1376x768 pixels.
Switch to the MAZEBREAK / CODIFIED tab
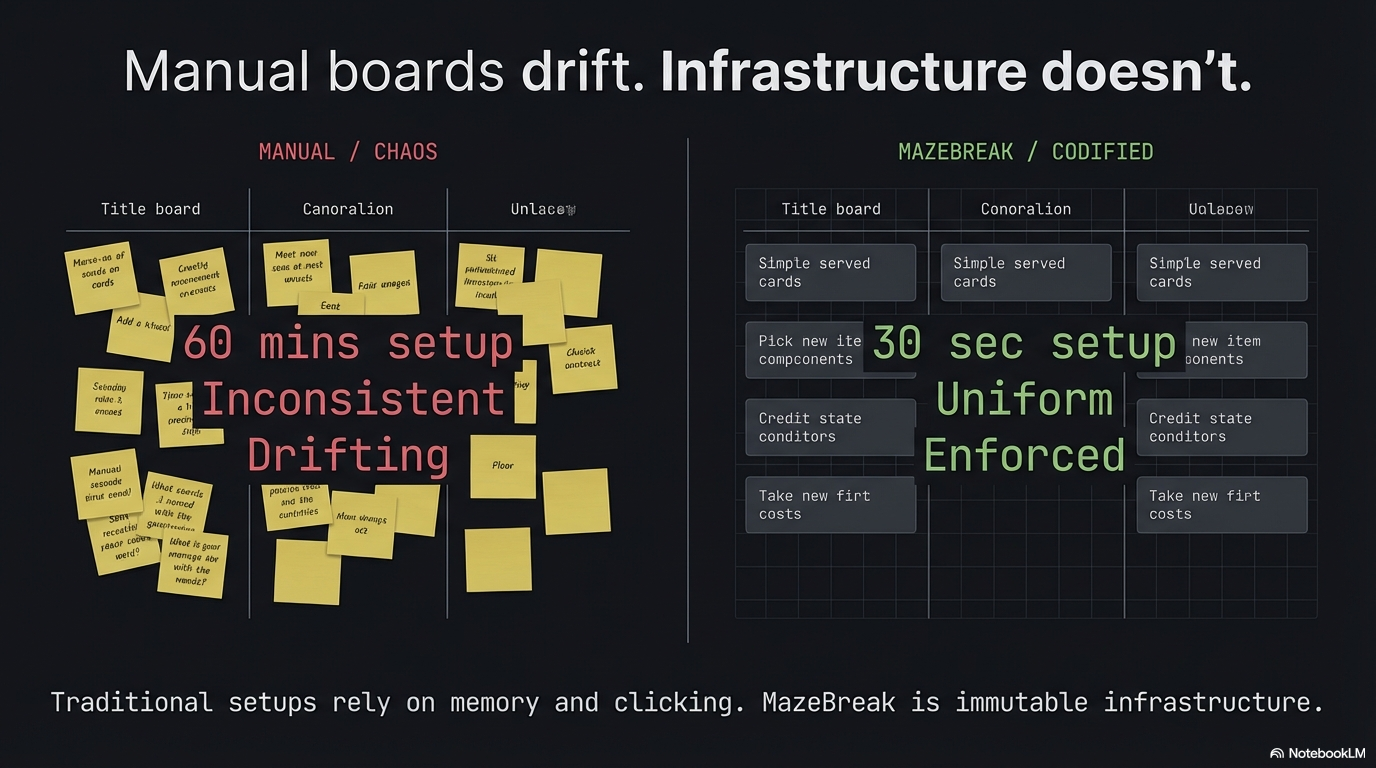tap(1026, 151)
